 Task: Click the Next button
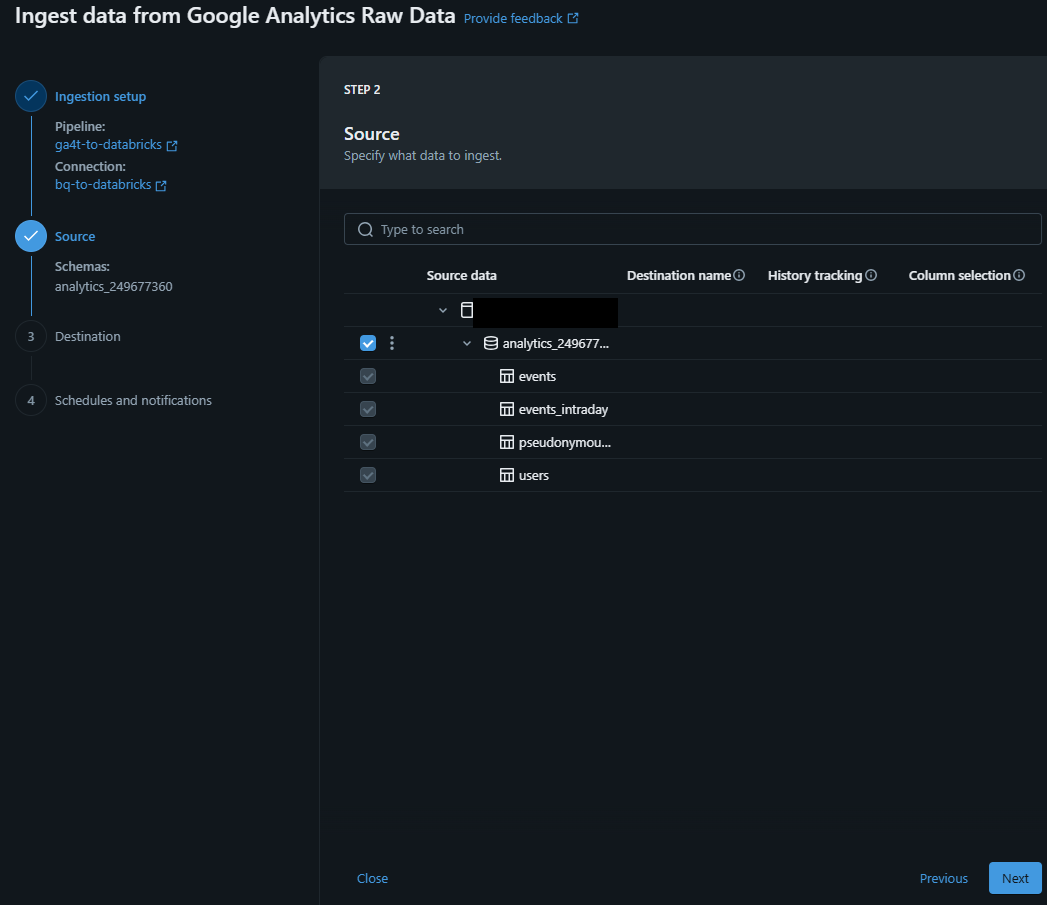(x=1015, y=878)
